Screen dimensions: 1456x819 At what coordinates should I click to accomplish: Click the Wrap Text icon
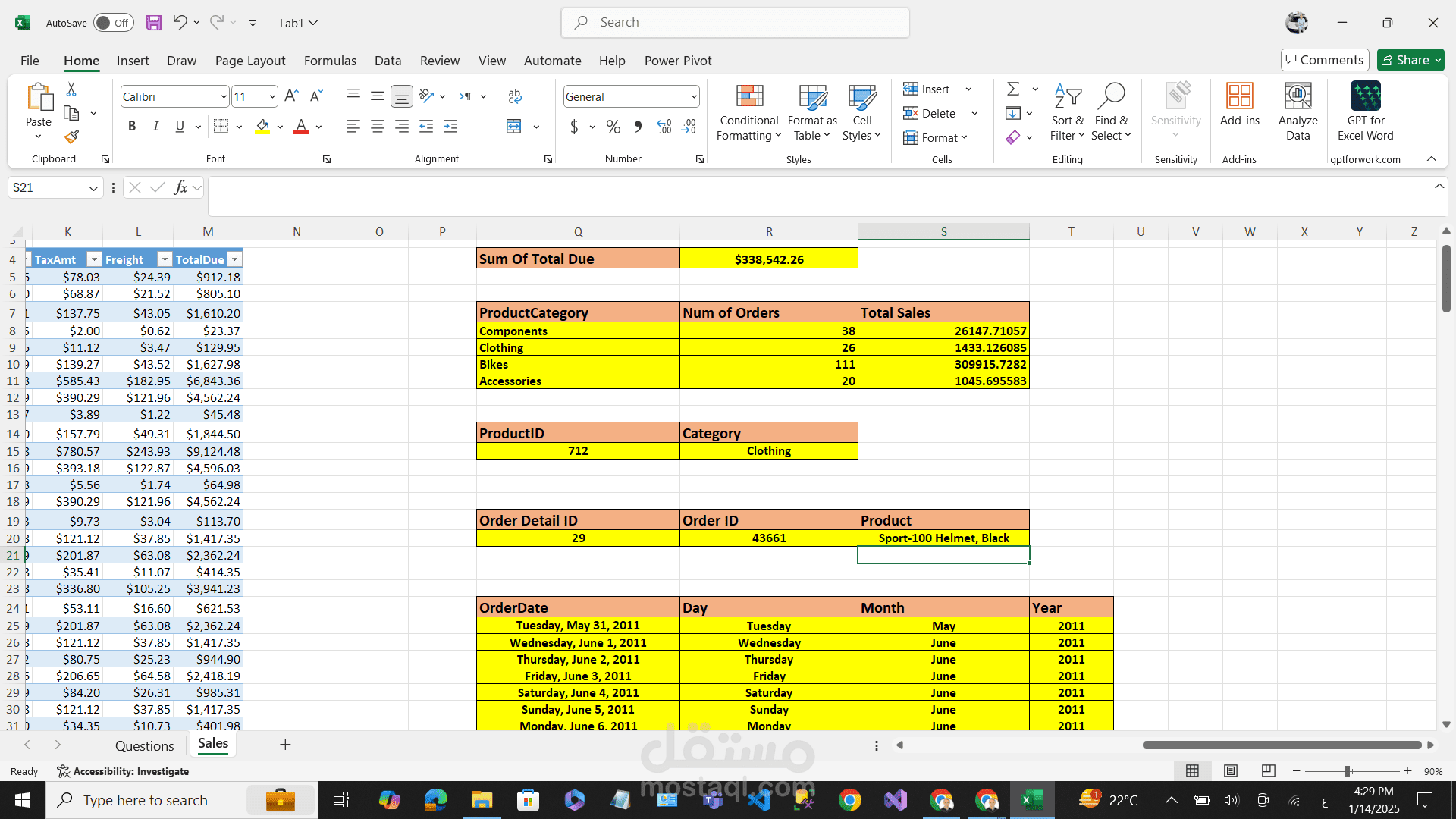[515, 96]
